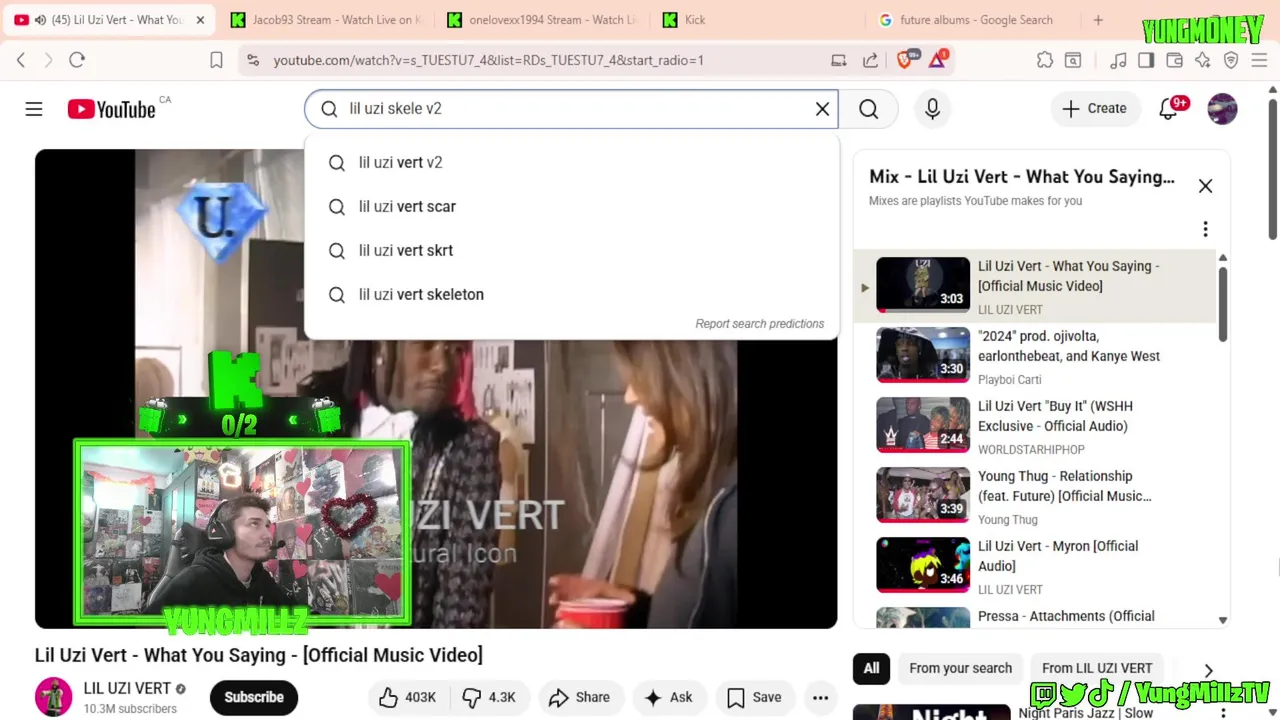Select the All filter chip
This screenshot has height=720, width=1280.
click(871, 668)
